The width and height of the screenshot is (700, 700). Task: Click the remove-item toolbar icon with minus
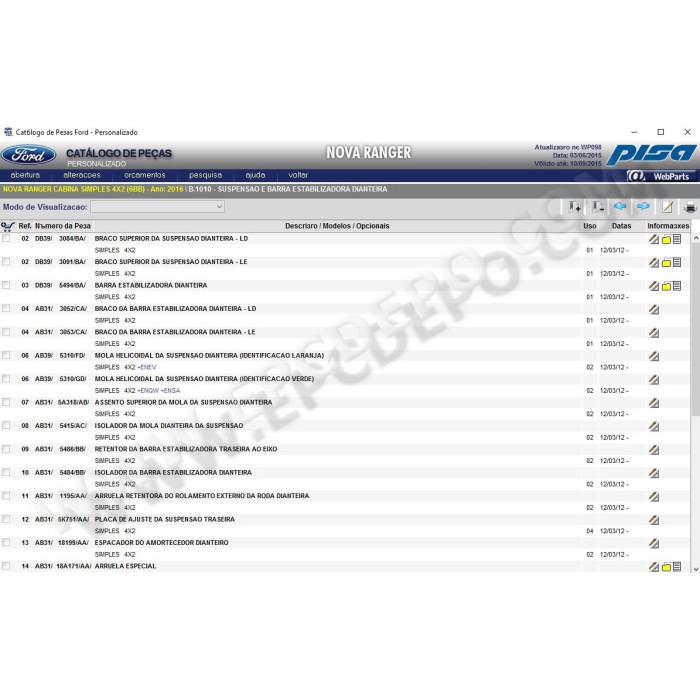(597, 207)
